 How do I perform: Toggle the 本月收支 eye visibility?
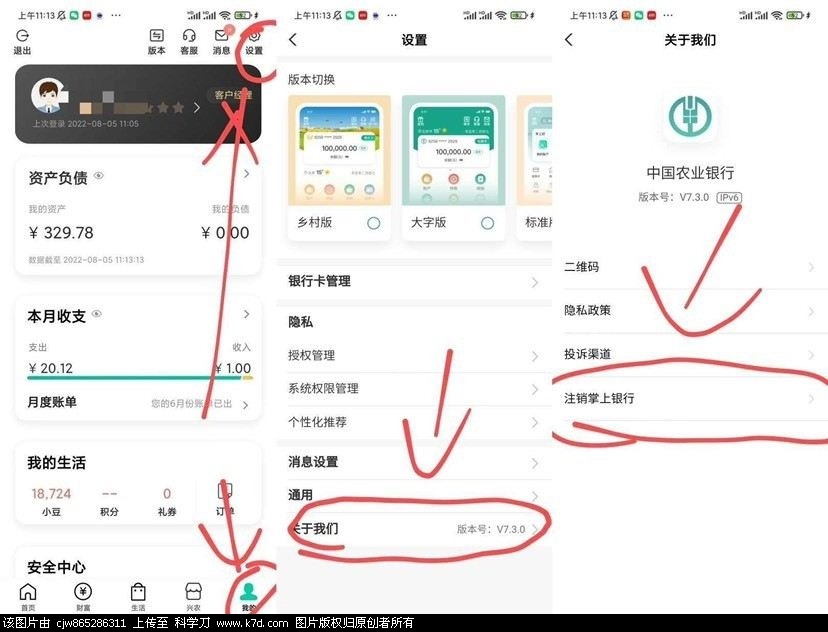[x=97, y=314]
